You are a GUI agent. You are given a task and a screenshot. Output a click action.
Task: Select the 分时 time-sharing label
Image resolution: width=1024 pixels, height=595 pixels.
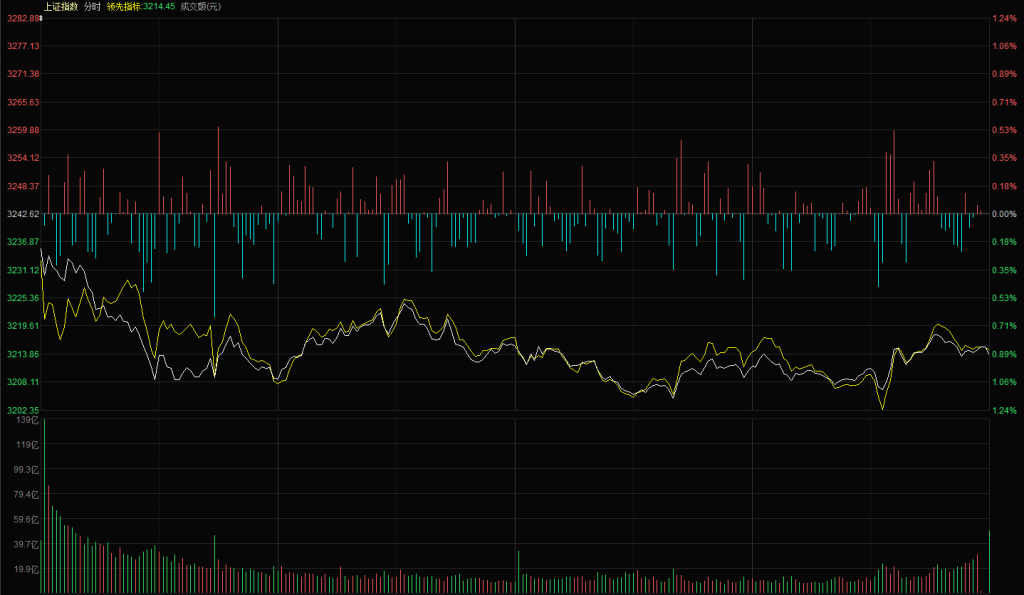point(92,6)
